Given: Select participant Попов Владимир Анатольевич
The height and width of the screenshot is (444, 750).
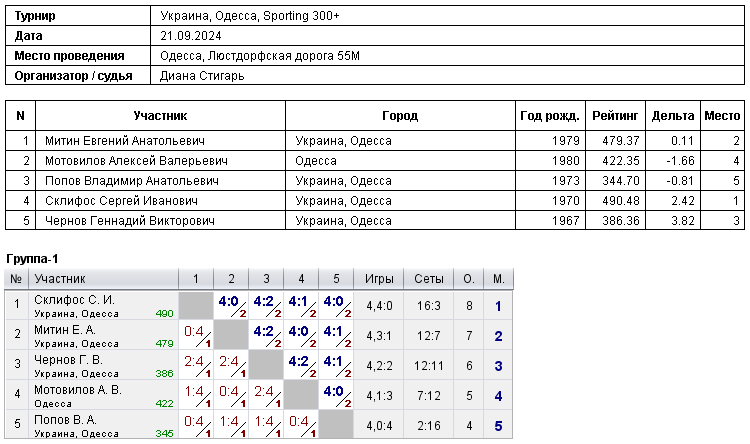Looking at the screenshot, I should 132,181.
